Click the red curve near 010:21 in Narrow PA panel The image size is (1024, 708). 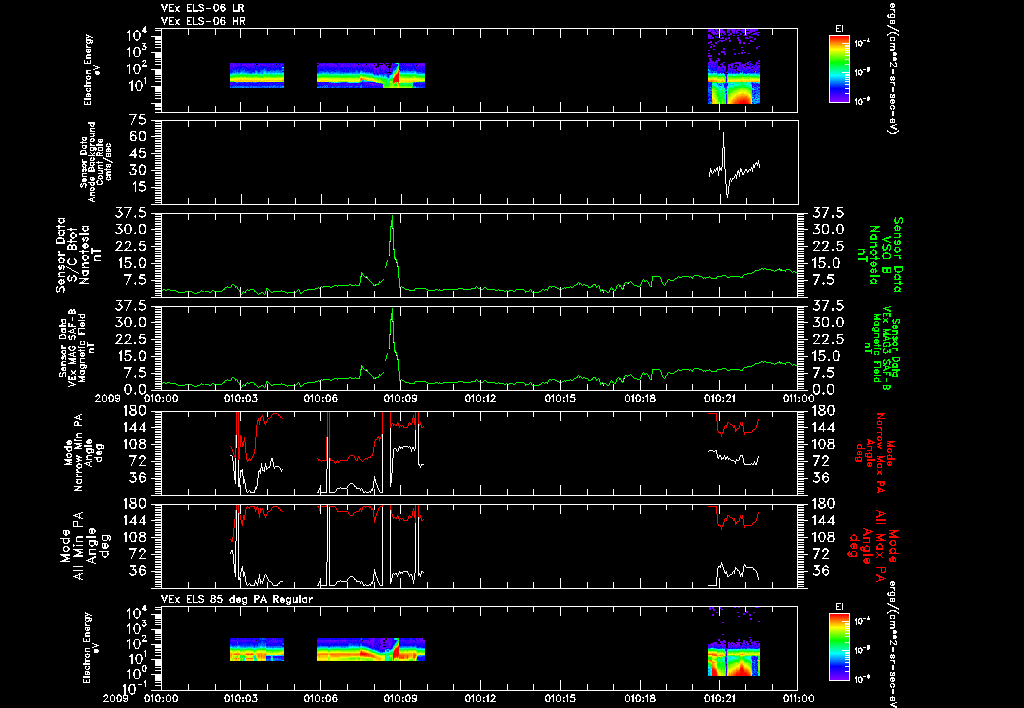point(734,426)
